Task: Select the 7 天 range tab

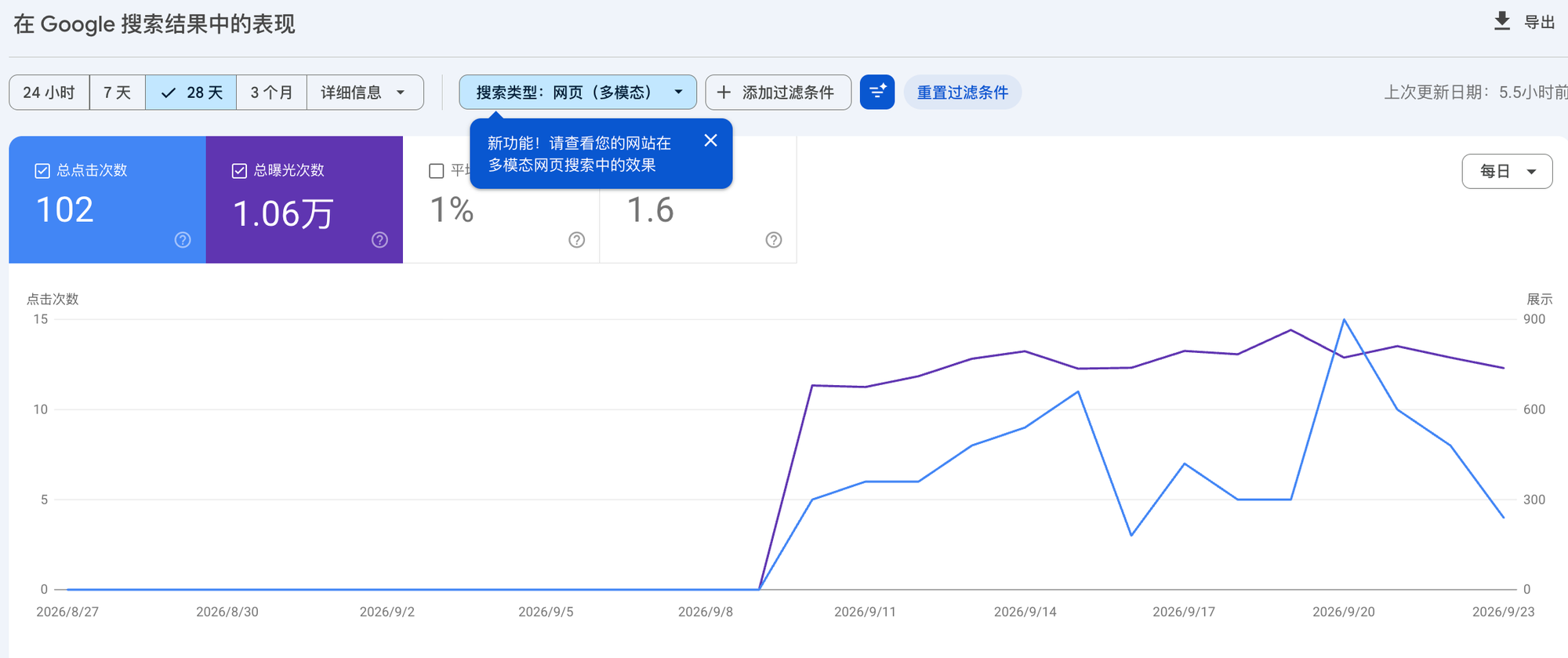Action: (118, 93)
